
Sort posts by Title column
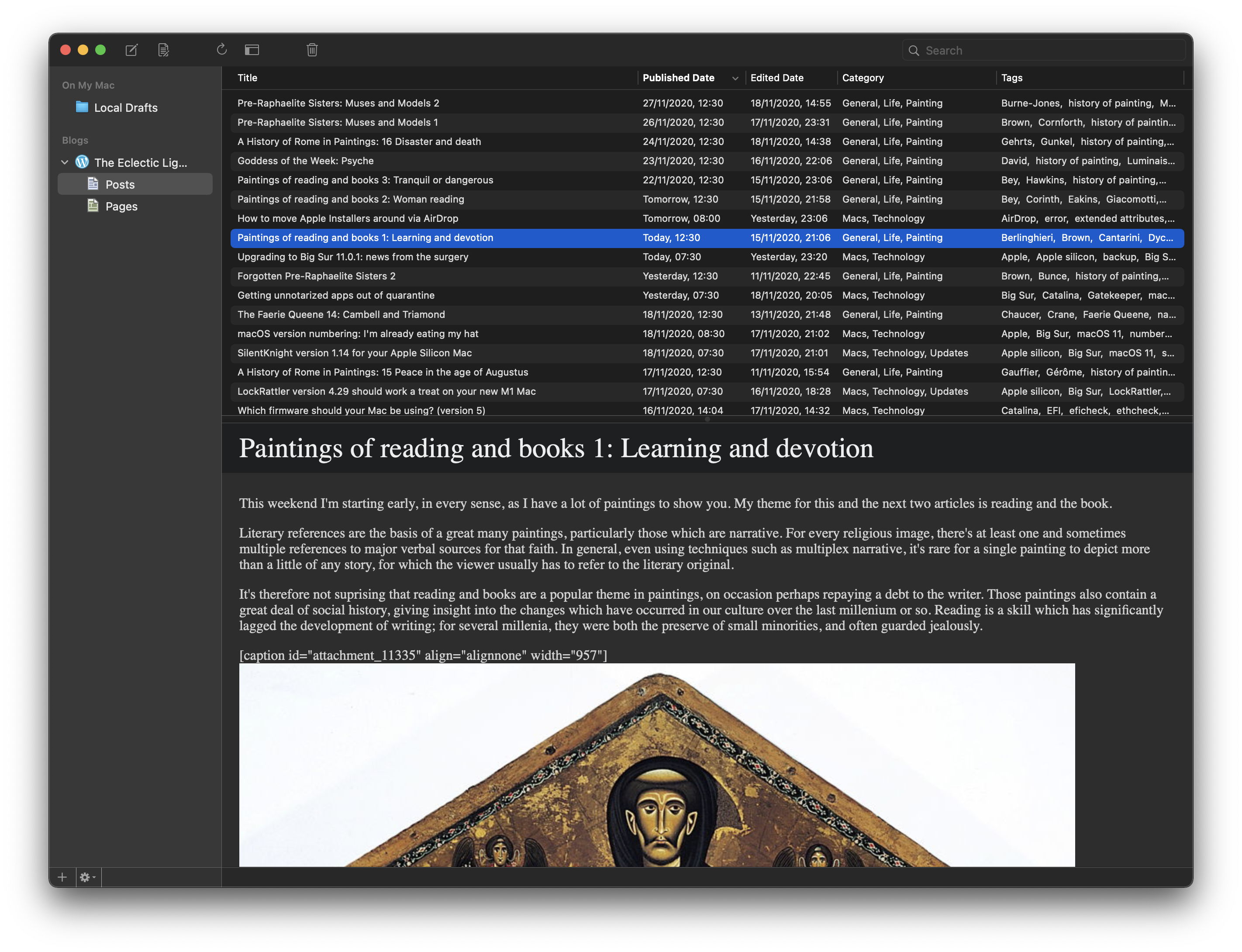pos(248,78)
